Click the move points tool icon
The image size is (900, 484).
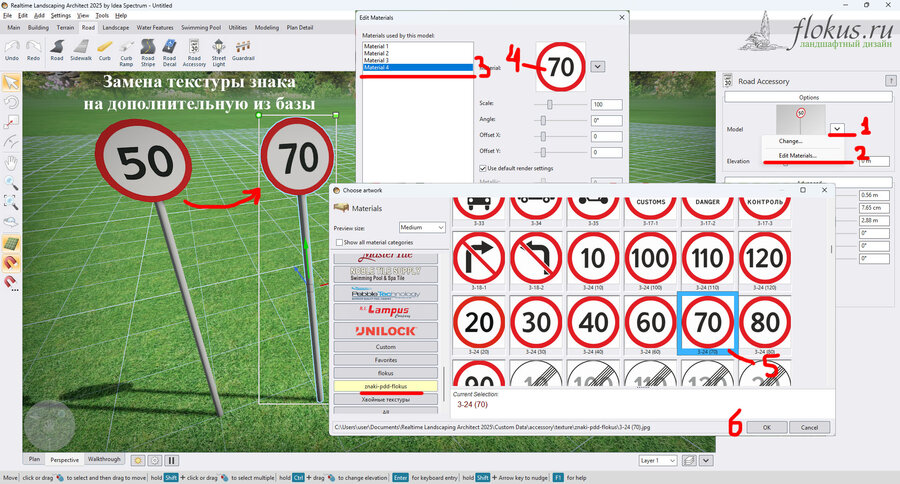coord(11,122)
